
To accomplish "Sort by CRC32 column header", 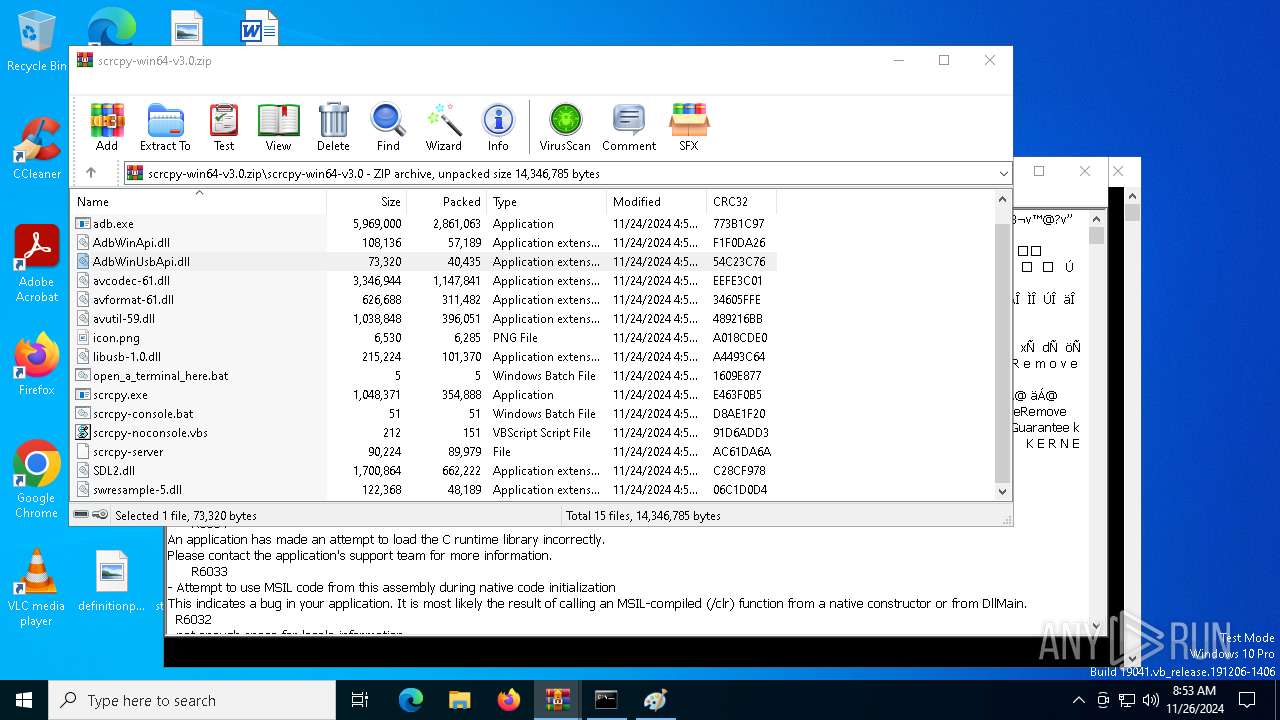I will (741, 202).
